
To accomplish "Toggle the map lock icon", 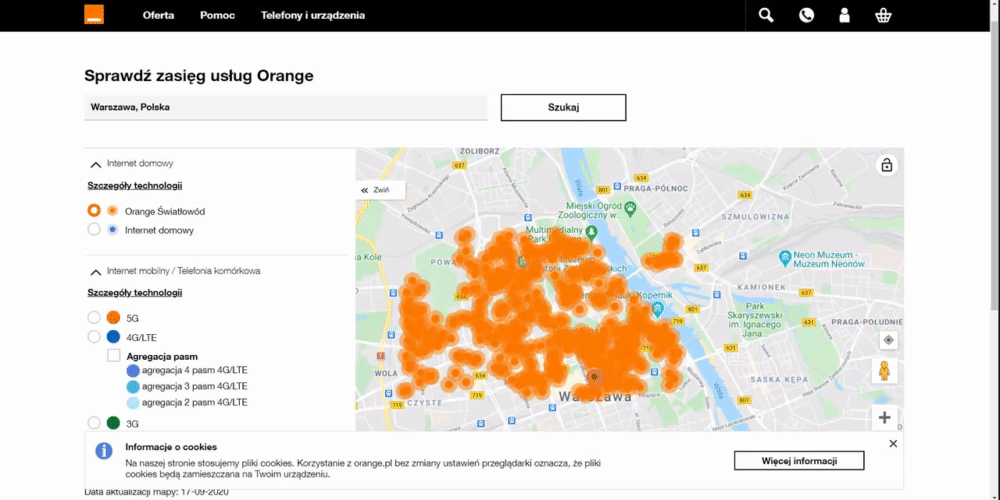I will [886, 165].
